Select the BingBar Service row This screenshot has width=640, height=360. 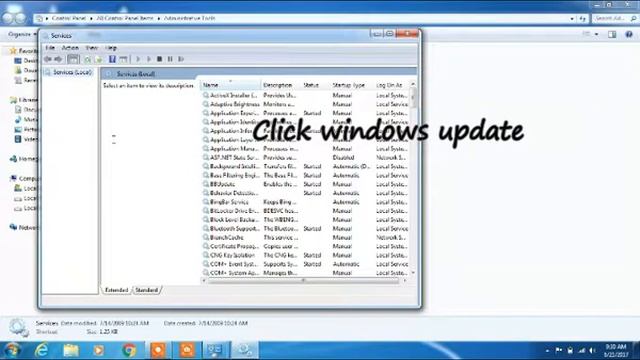[x=305, y=202]
